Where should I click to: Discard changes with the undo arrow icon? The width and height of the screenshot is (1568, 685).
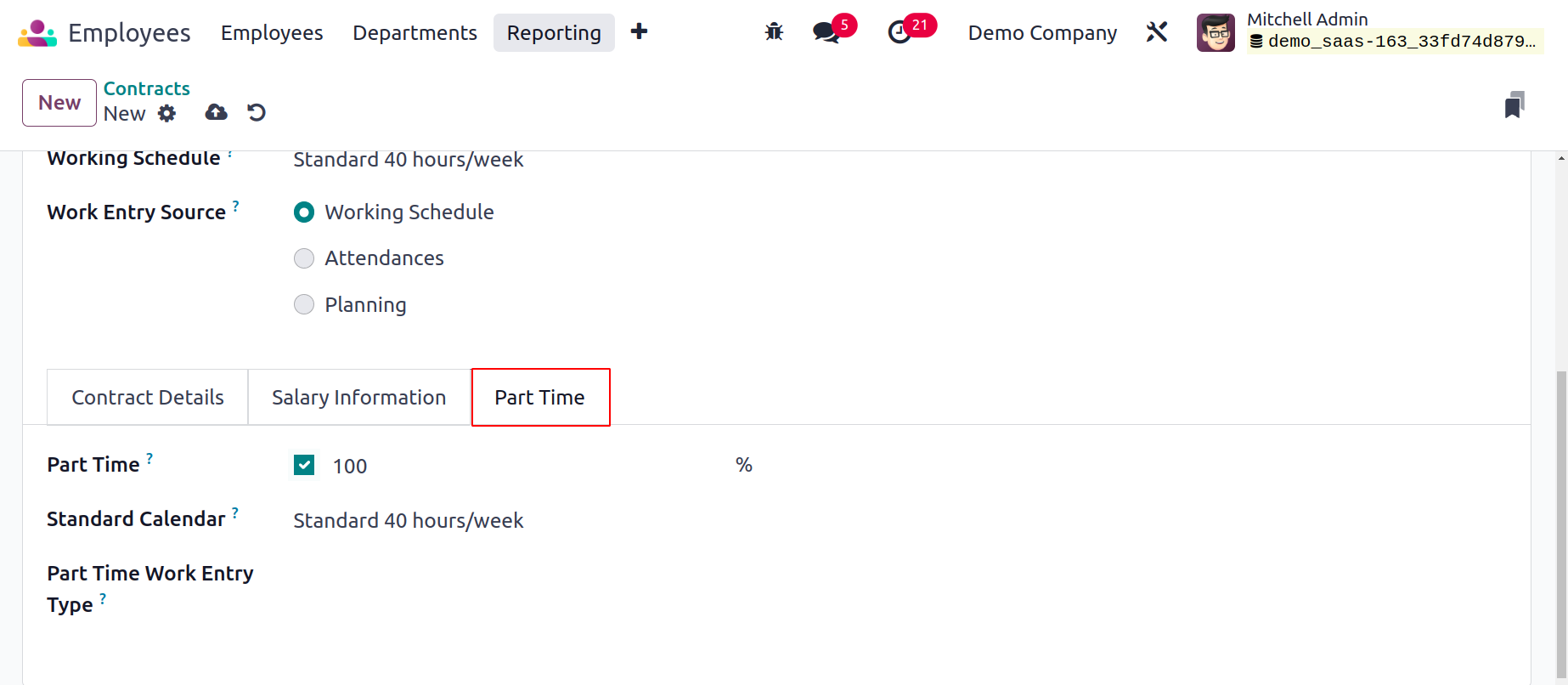click(x=257, y=112)
